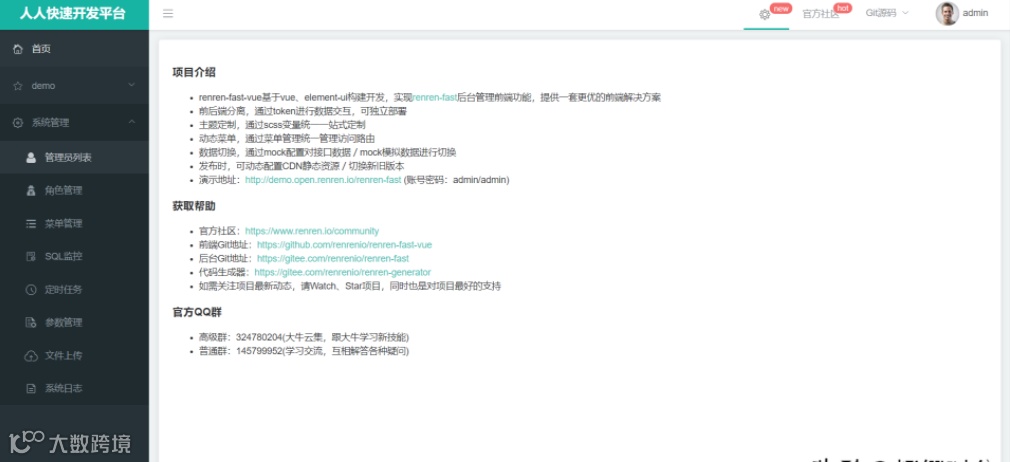Viewport: 1010px width, 462px height.
Task: Open 角色管理 menu item
Action: pyautogui.click(x=74, y=191)
